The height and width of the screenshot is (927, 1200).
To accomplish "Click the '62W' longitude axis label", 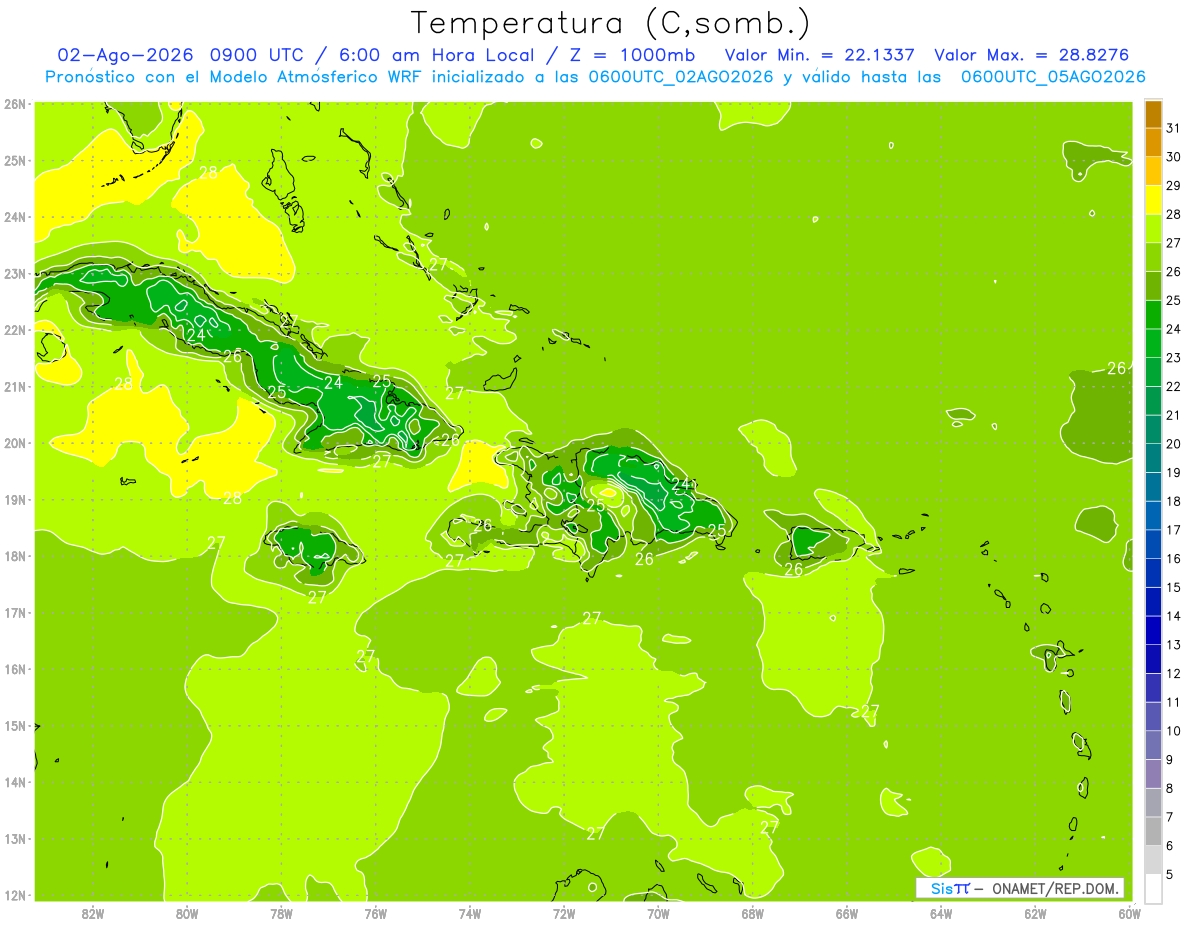I will coord(1035,913).
